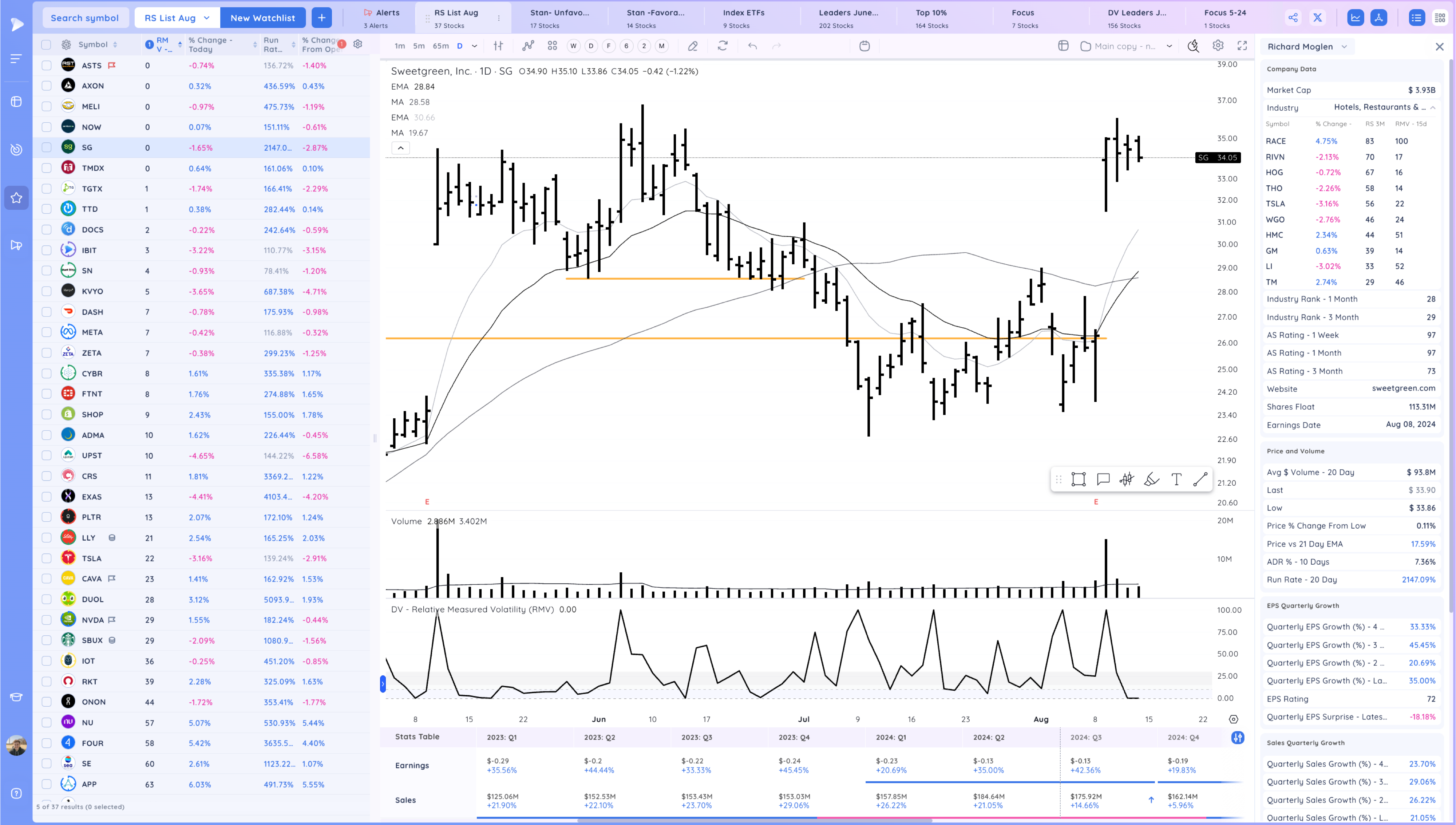Switch to the Index ETFs tab
This screenshot has height=825, width=1456.
743,17
